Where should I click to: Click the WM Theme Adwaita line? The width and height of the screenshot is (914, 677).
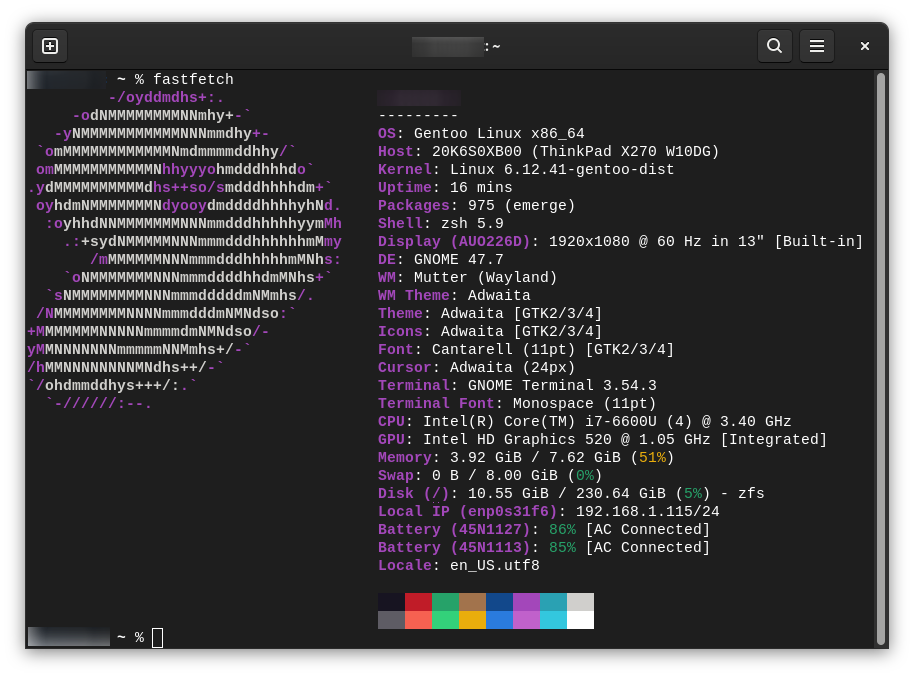coord(454,296)
